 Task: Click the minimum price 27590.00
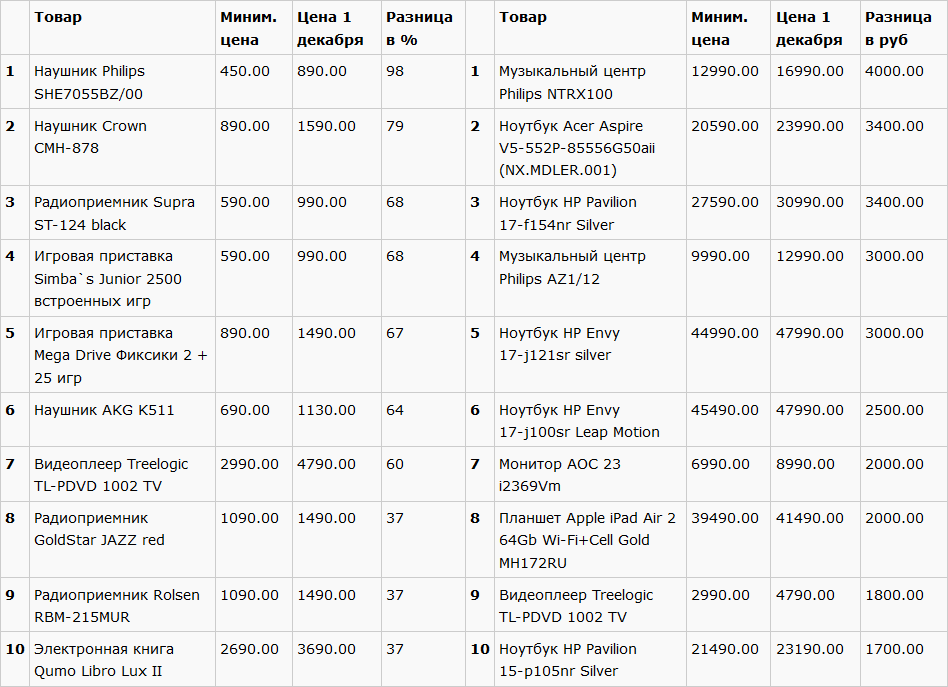725,203
